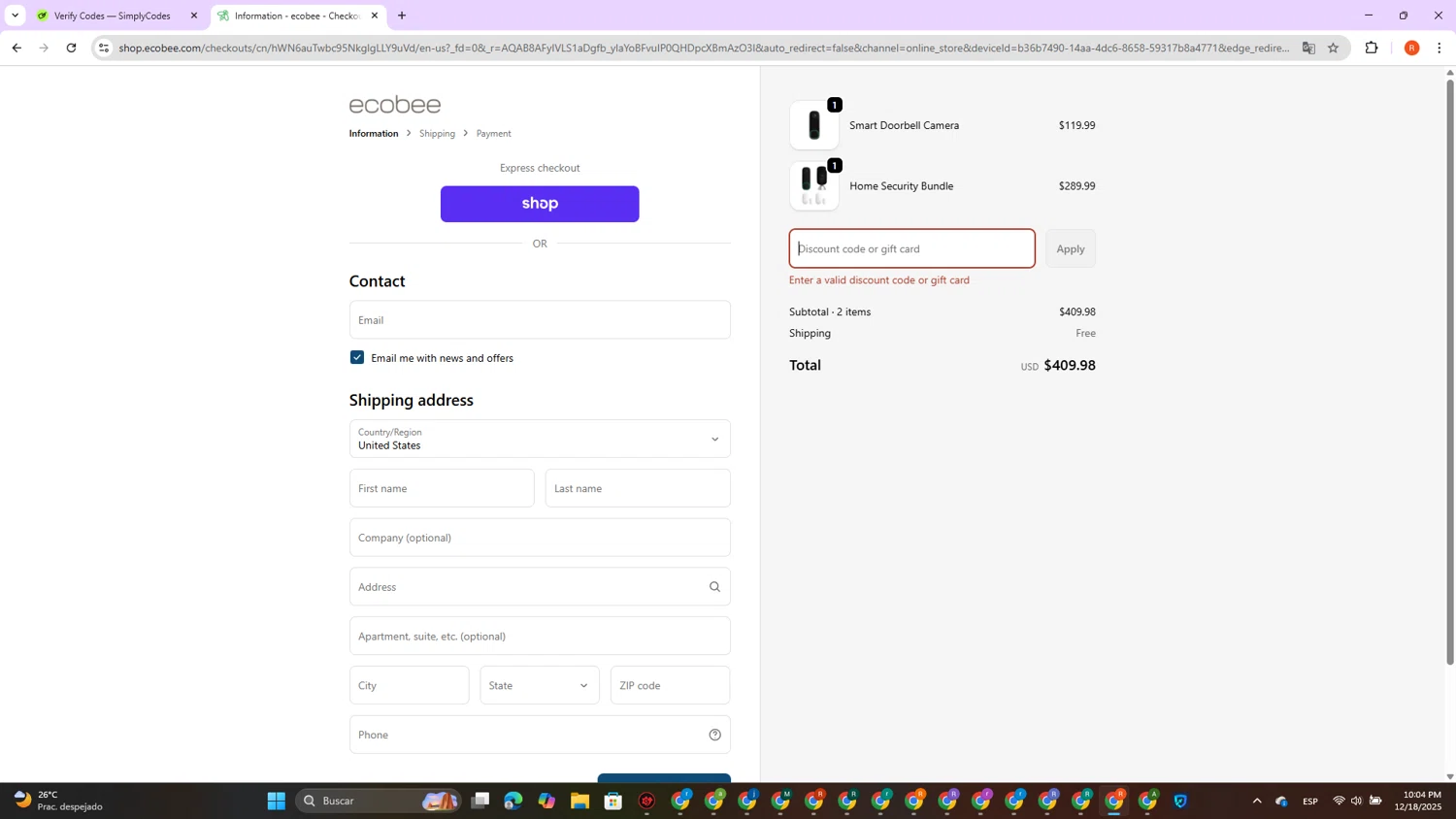
Task: Focus the Address field
Action: [540, 587]
